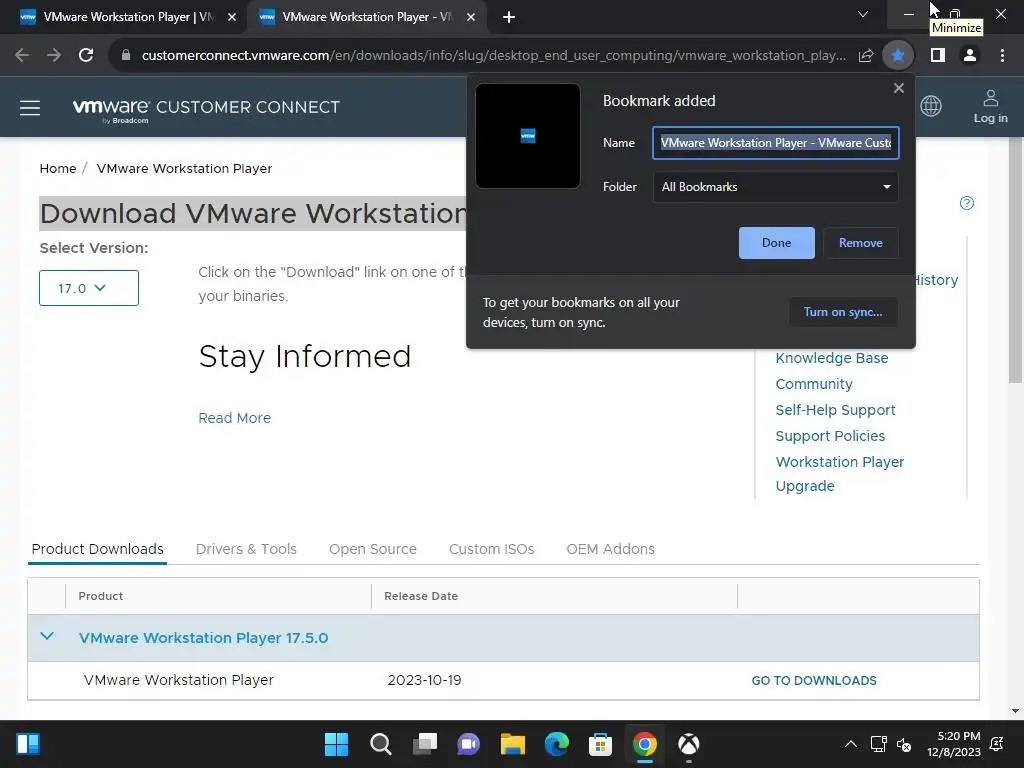Click the page vertical scrollbar thumb
Viewport: 1024px width, 768px height.
pos(1015,258)
